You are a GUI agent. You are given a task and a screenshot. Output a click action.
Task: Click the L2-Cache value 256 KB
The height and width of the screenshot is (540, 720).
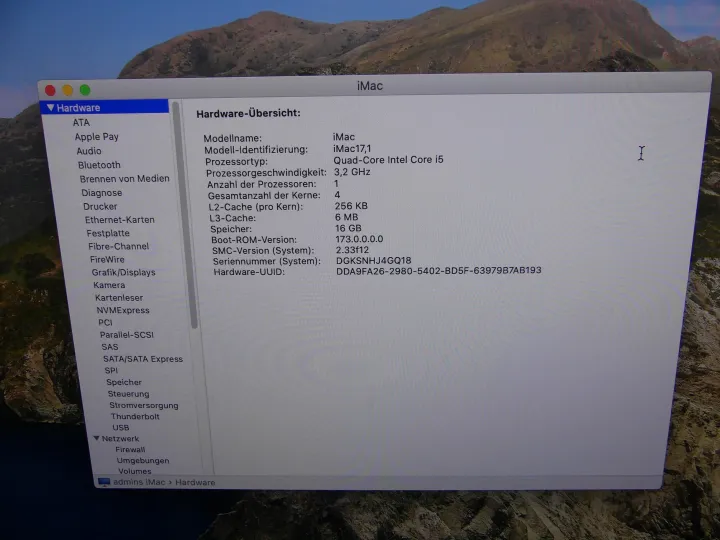[x=351, y=206]
